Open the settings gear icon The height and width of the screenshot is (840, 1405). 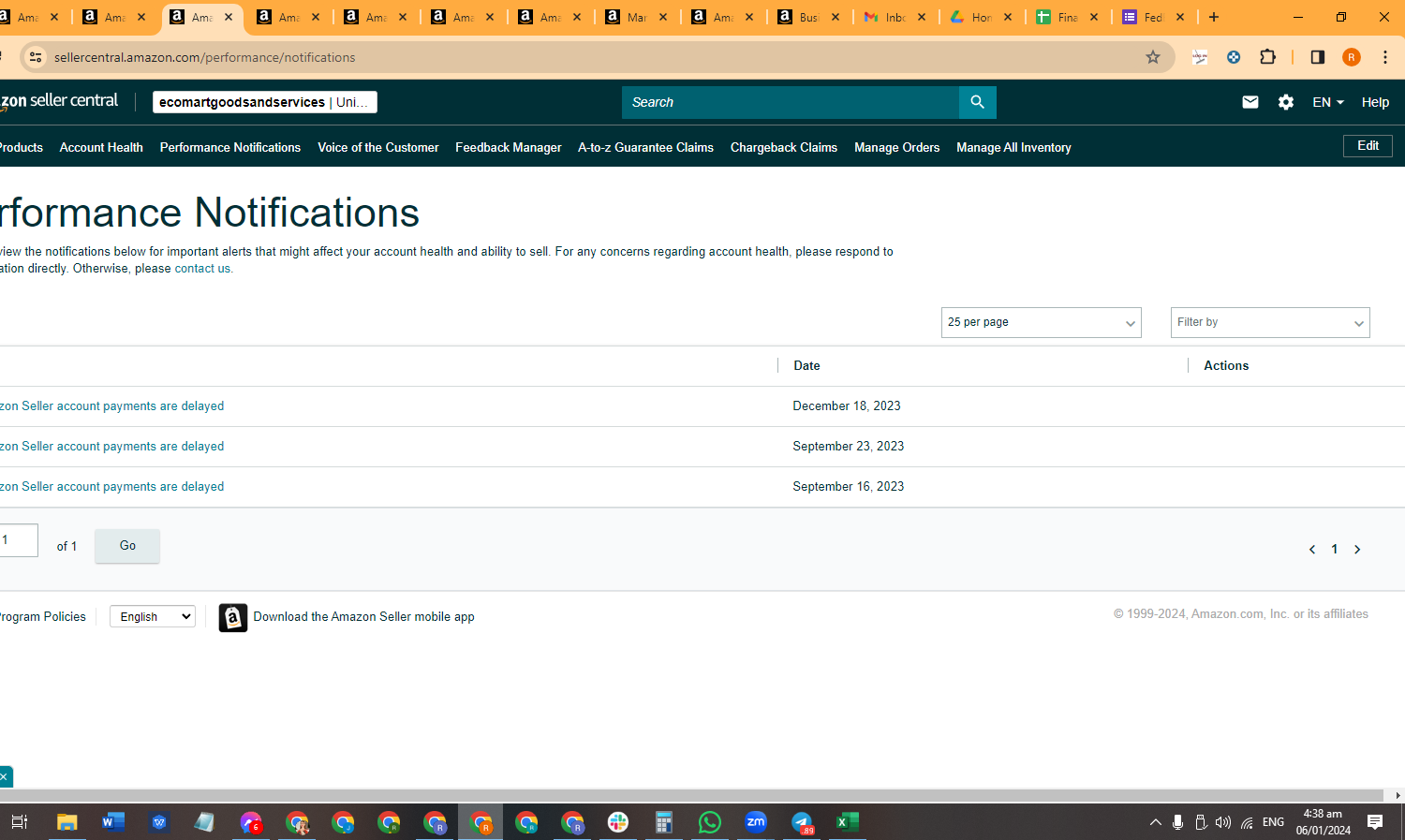[x=1286, y=102]
